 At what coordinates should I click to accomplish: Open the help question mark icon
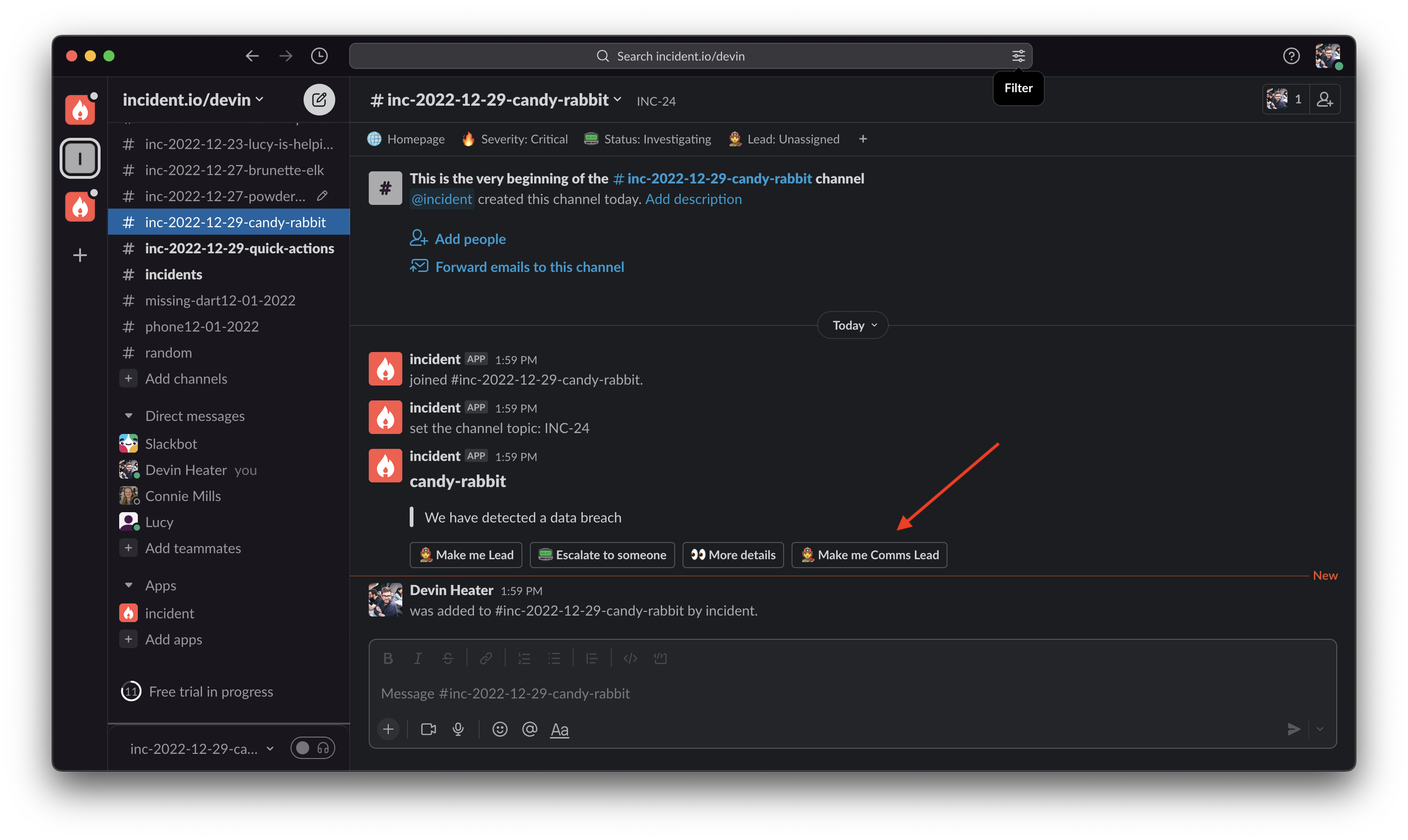pos(1291,56)
